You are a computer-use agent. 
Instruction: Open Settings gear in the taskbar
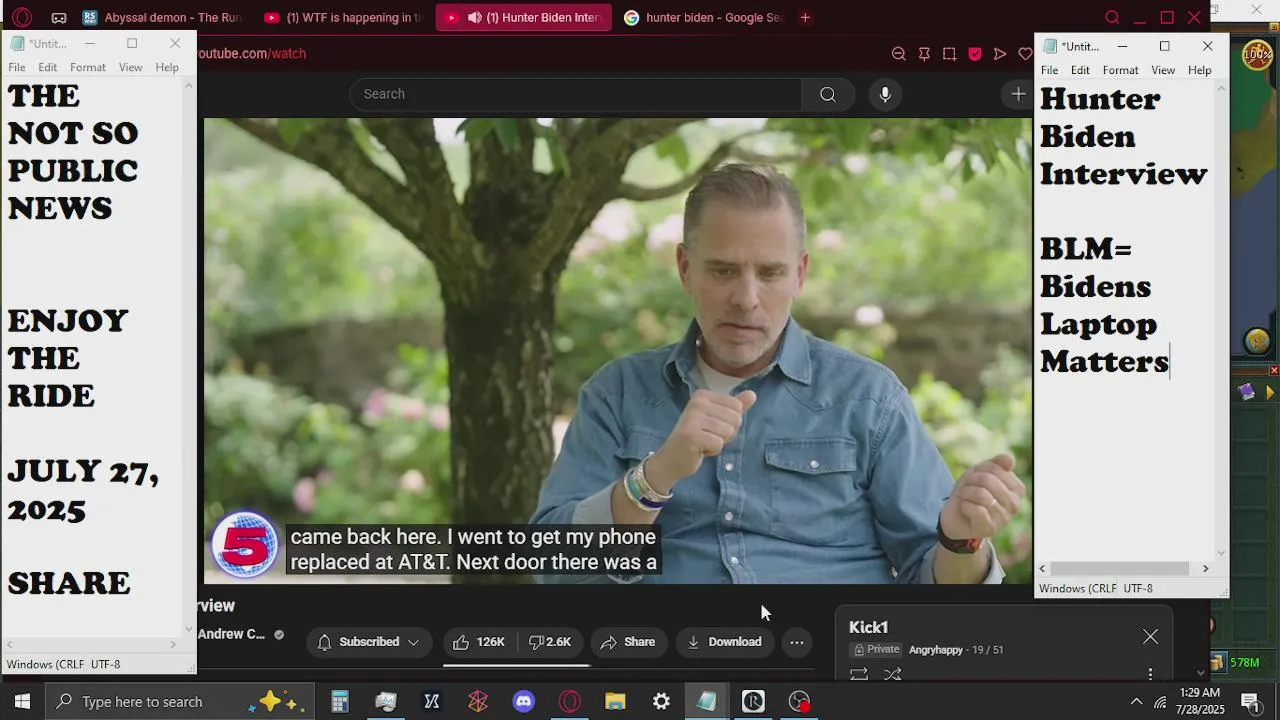661,701
